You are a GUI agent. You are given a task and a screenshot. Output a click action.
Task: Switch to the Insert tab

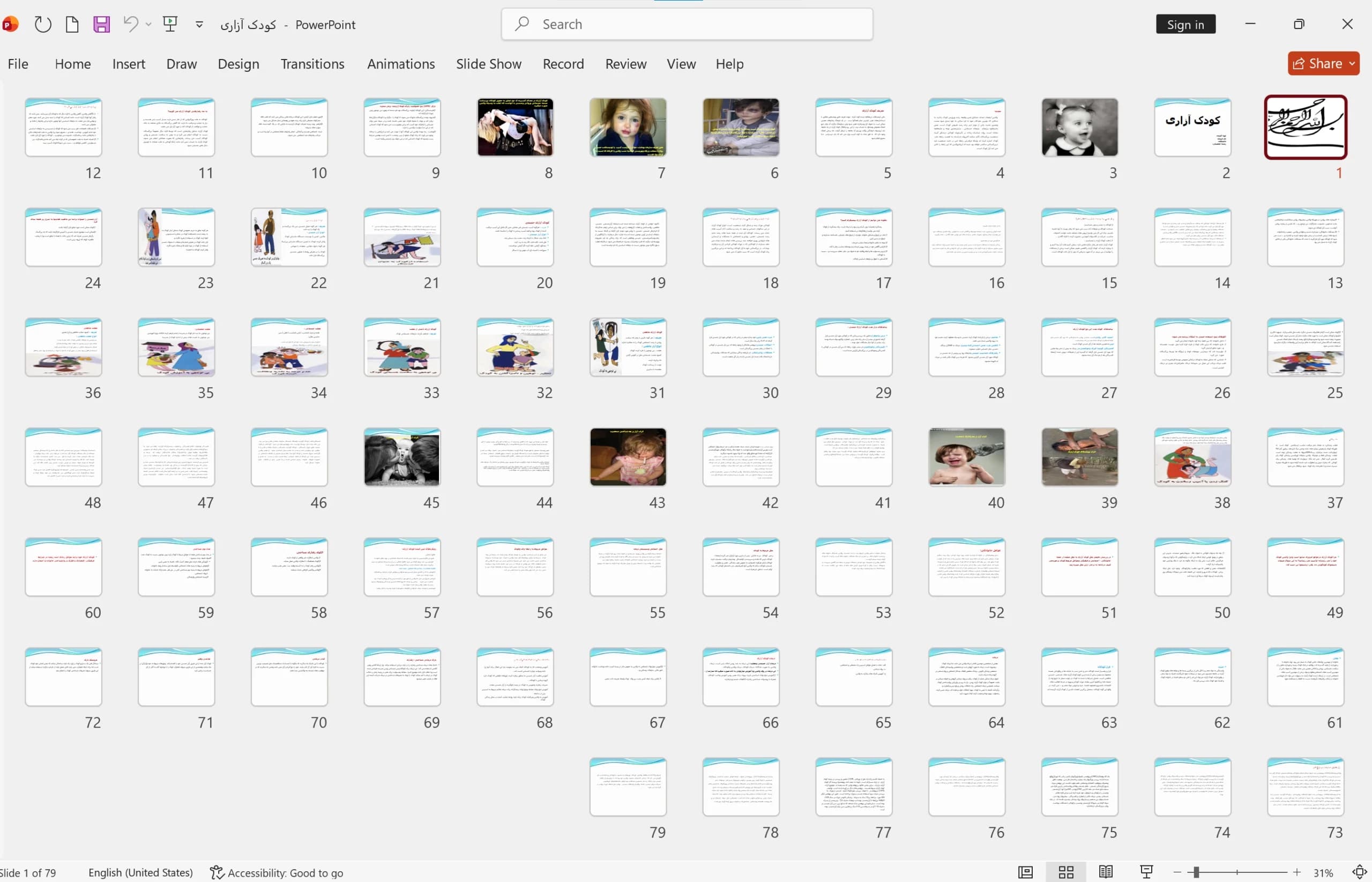coord(129,64)
